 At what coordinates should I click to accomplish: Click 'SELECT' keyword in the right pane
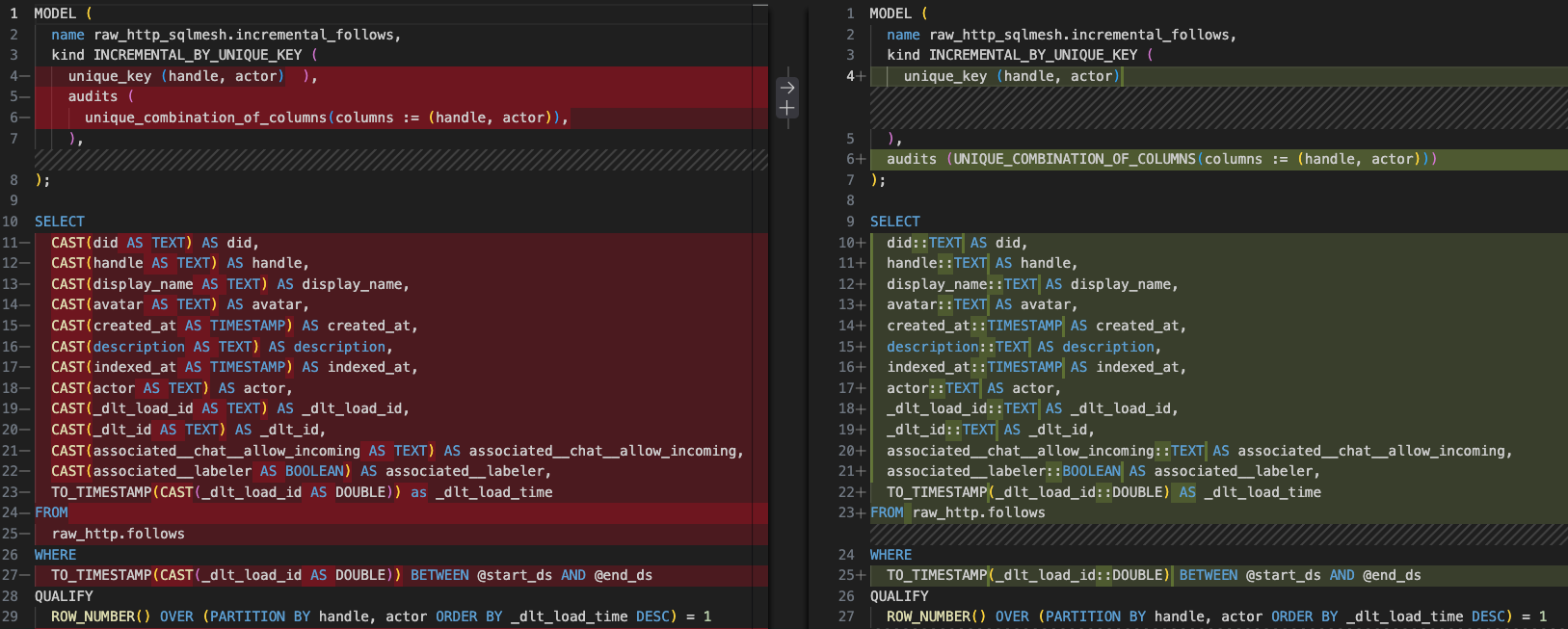895,222
